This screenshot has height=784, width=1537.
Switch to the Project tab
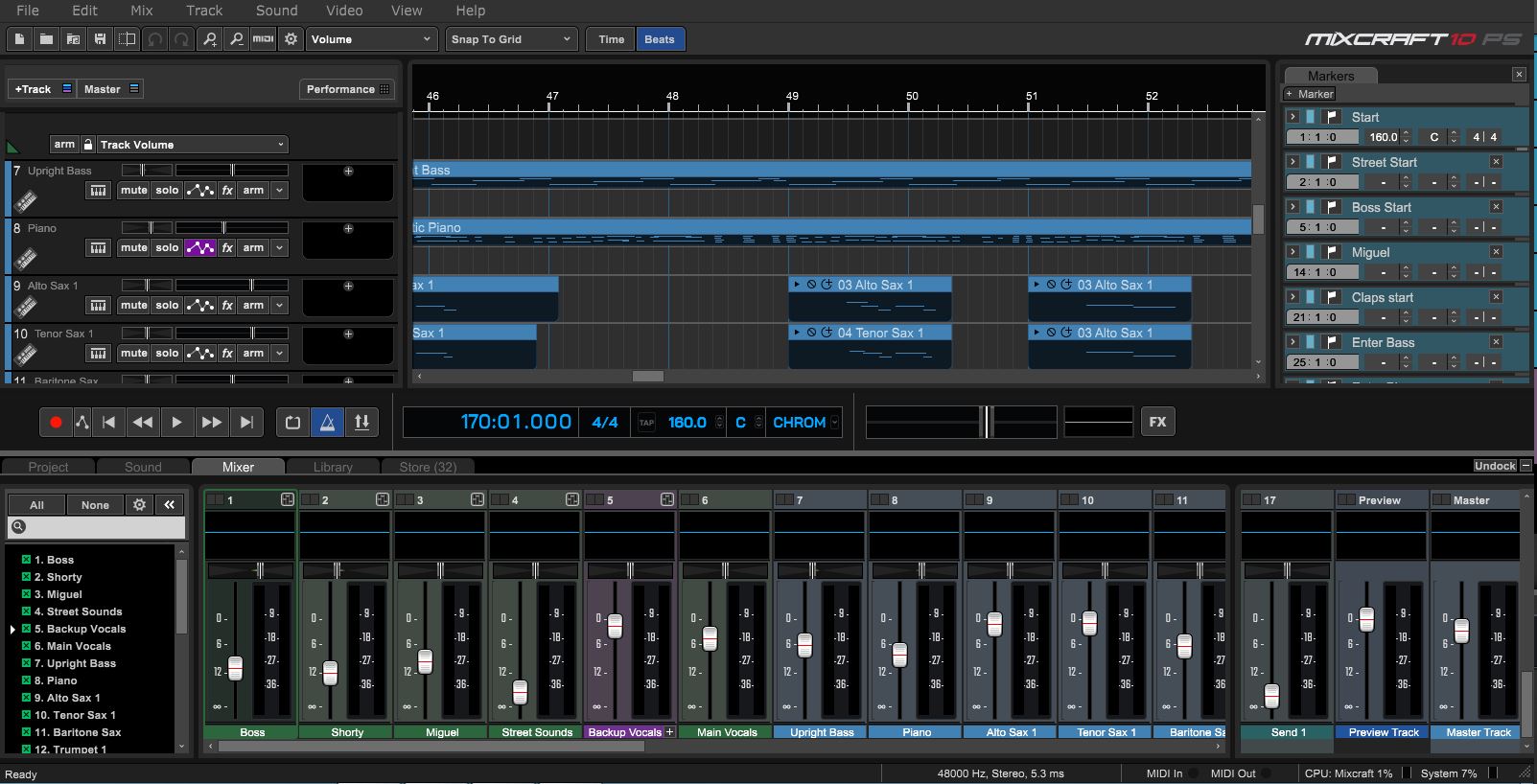(x=48, y=467)
